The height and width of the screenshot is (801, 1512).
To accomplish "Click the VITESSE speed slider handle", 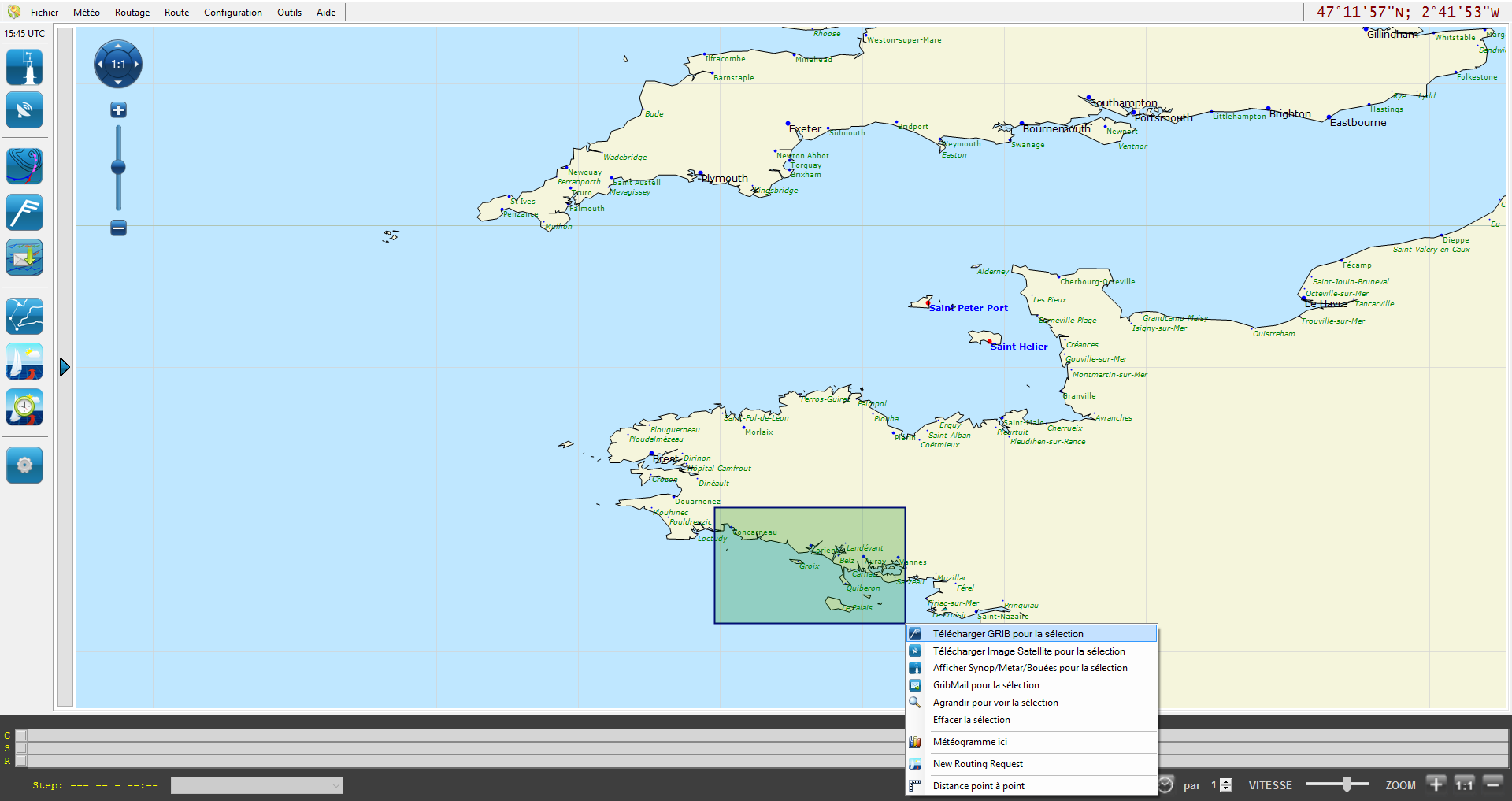I will coord(1347,784).
